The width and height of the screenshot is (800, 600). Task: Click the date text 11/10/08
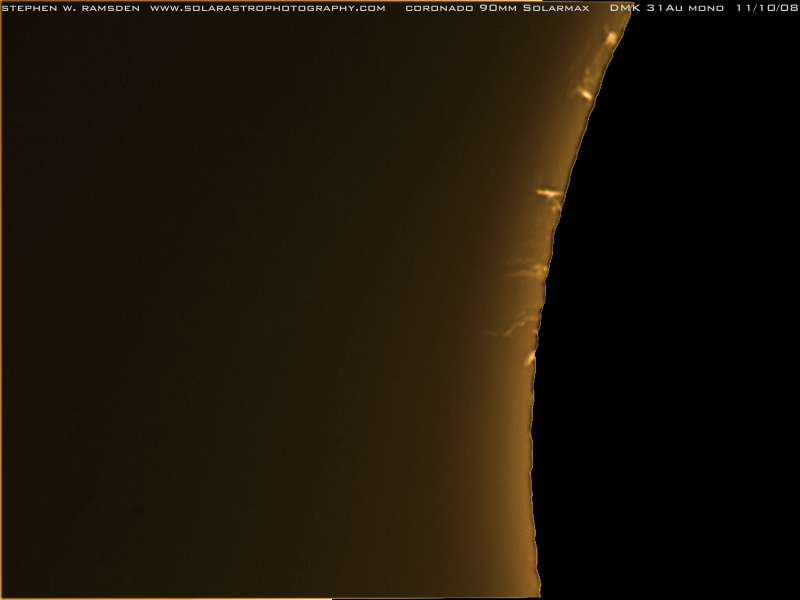767,8
